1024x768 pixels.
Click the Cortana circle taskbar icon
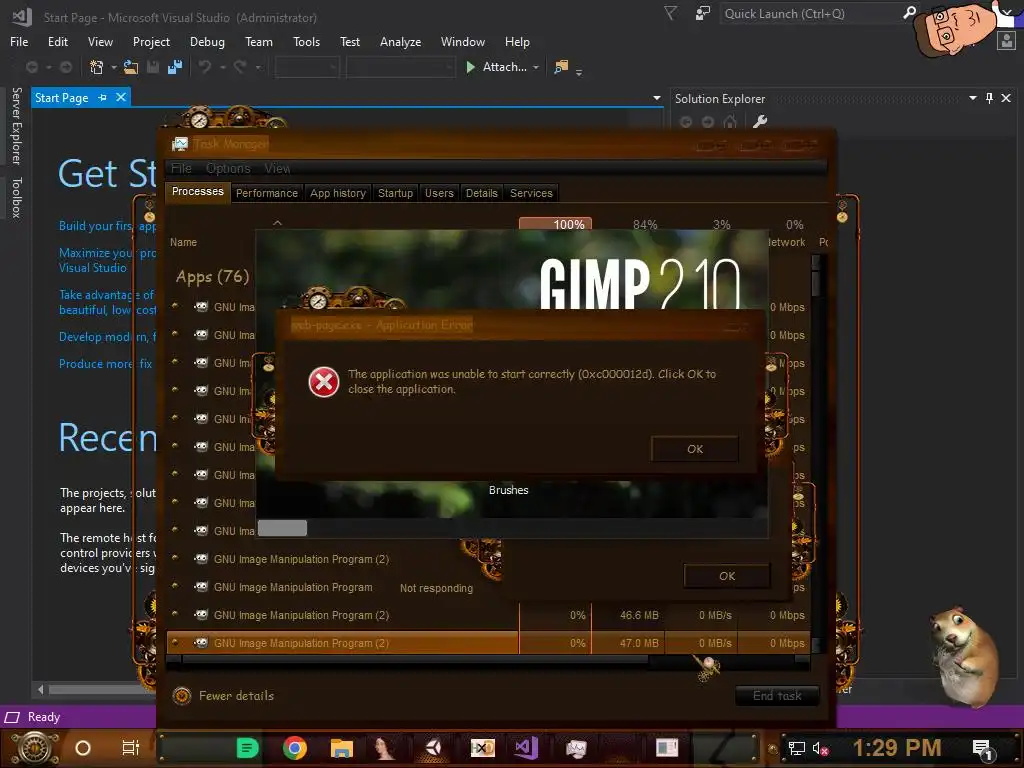pyautogui.click(x=83, y=748)
